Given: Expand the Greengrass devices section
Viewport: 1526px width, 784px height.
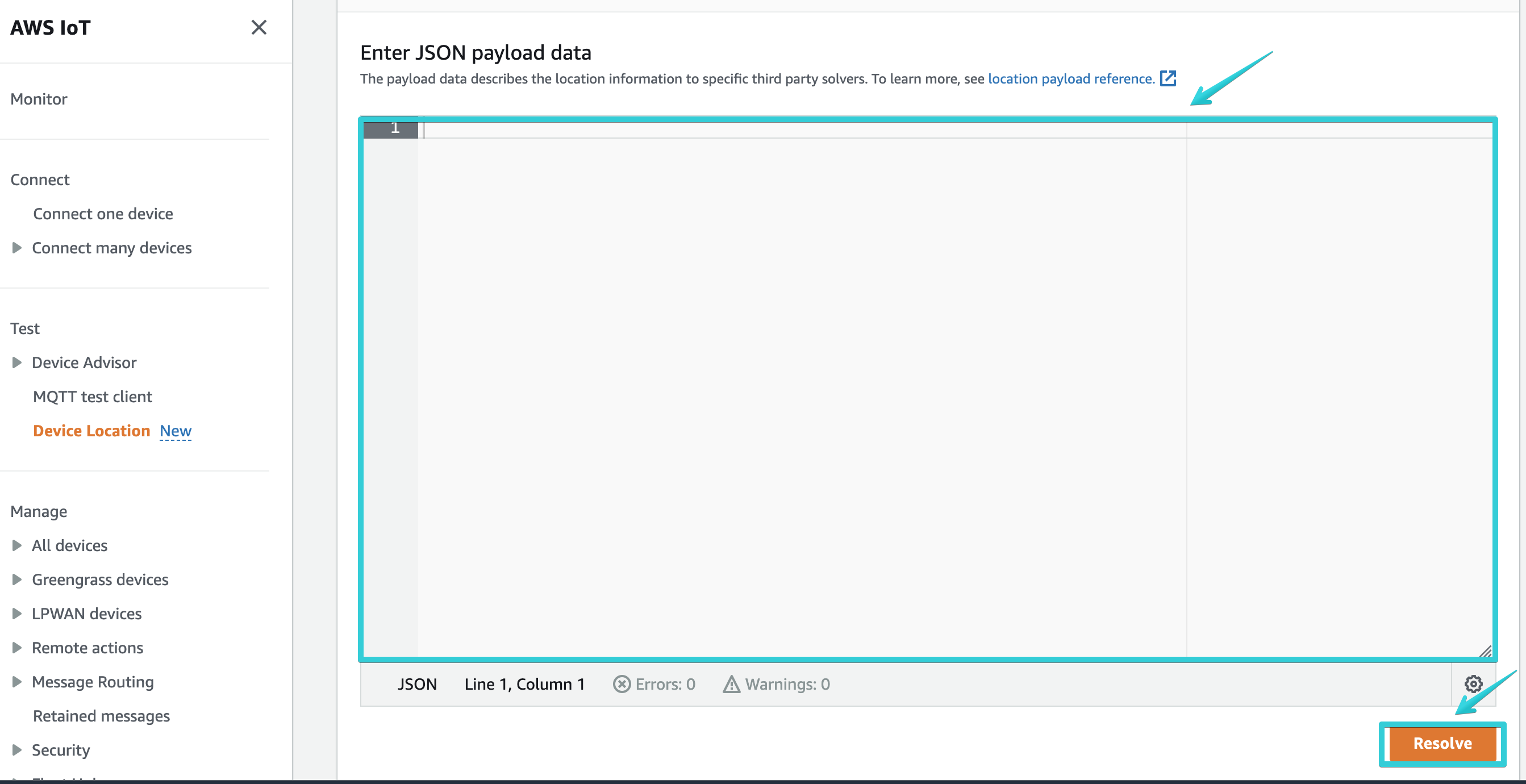Looking at the screenshot, I should coord(16,579).
